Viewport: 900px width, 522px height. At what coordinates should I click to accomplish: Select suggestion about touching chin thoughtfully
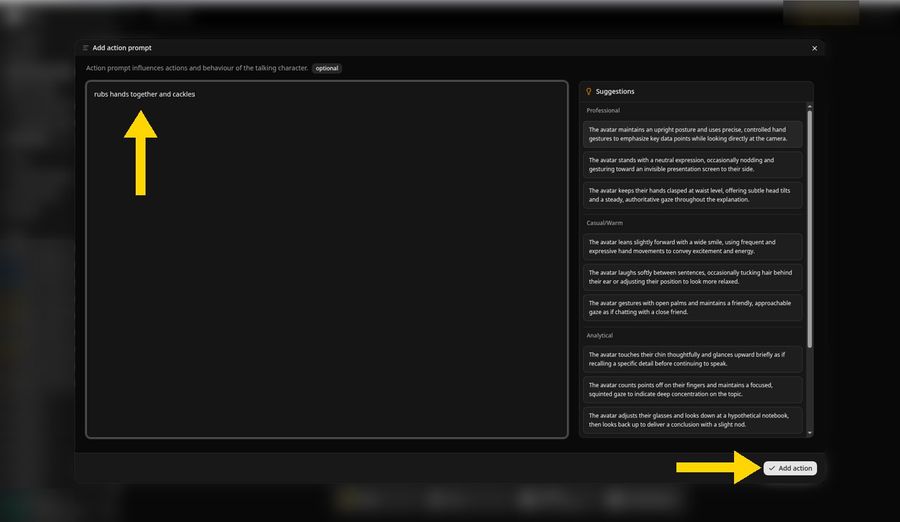point(692,359)
